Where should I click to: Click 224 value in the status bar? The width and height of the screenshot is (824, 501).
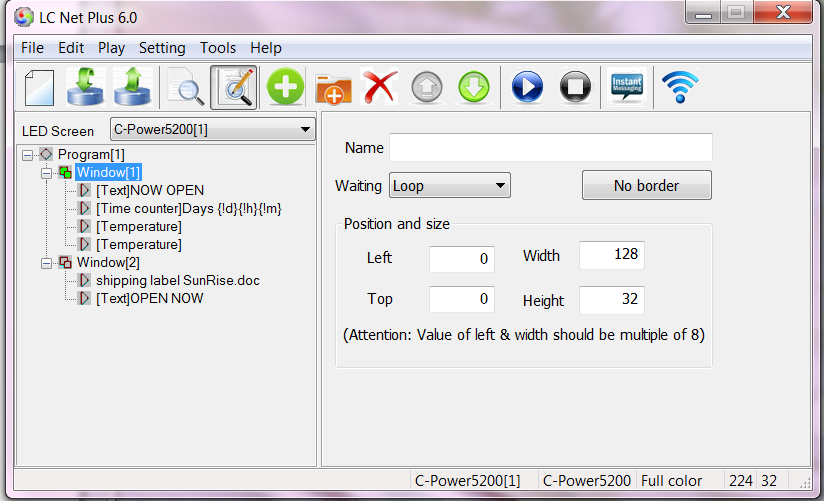(x=740, y=480)
